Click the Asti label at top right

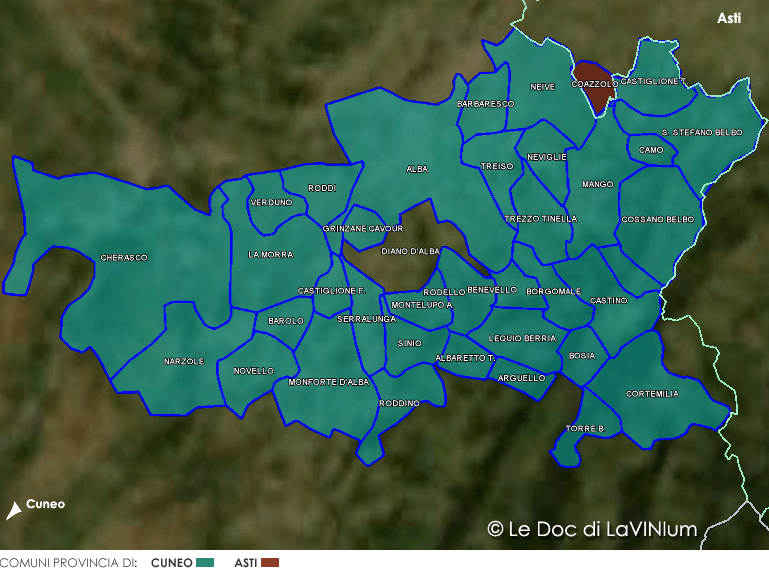point(729,18)
